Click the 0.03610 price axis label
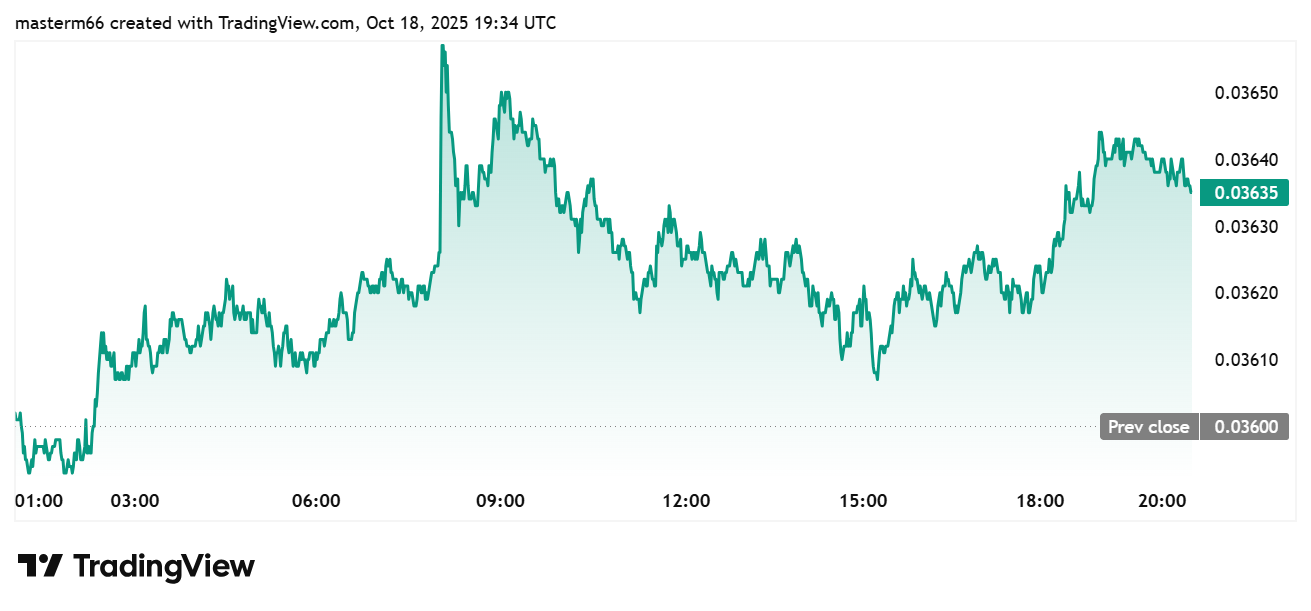Screen dimensions: 1311x611 coord(1246,359)
